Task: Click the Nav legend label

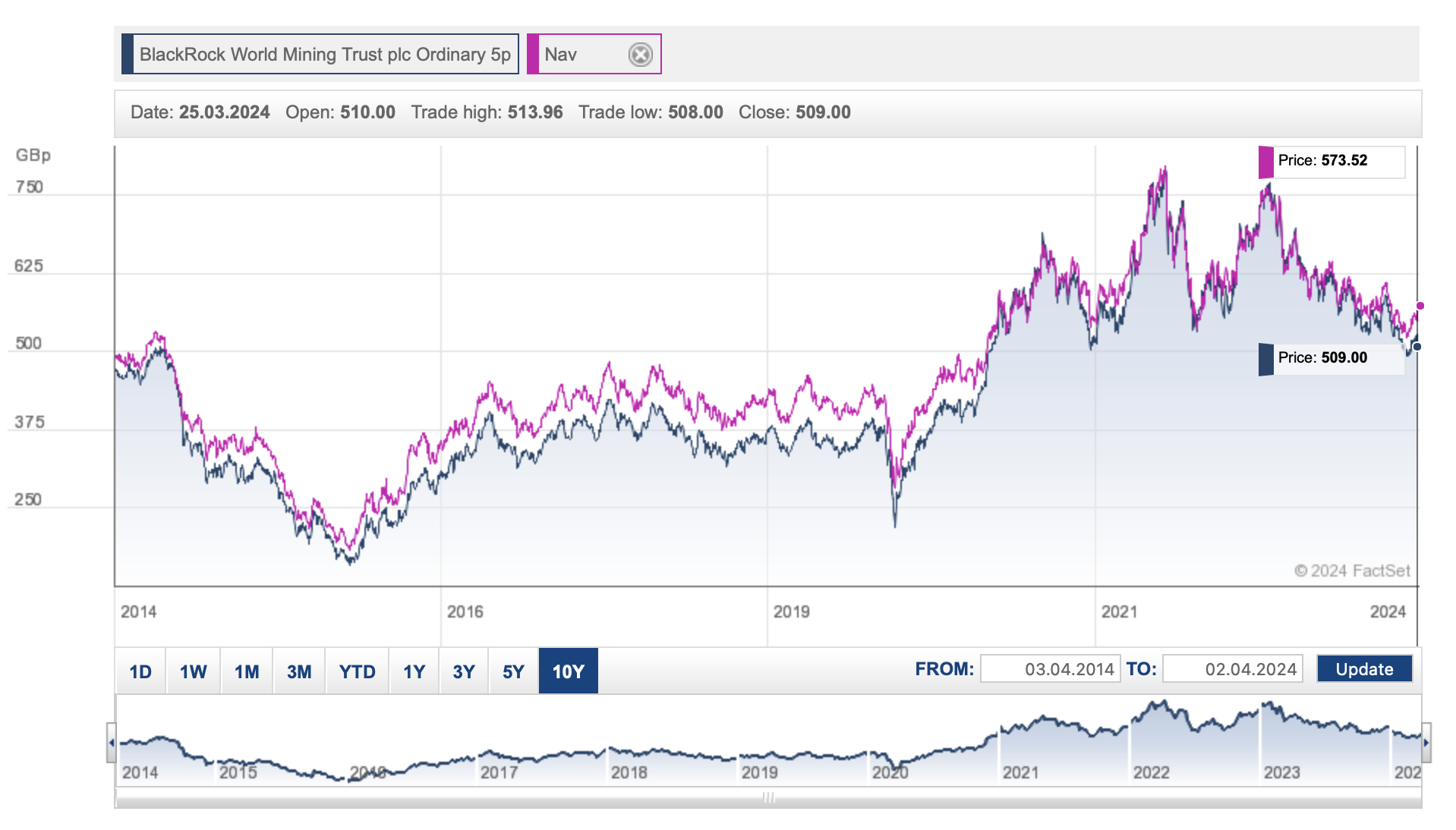Action: [561, 55]
